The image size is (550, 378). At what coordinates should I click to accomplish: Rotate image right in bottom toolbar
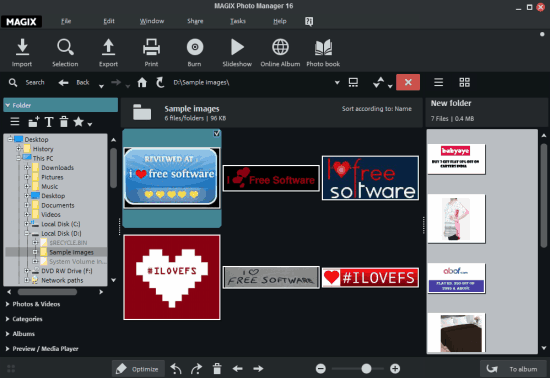coord(196,369)
